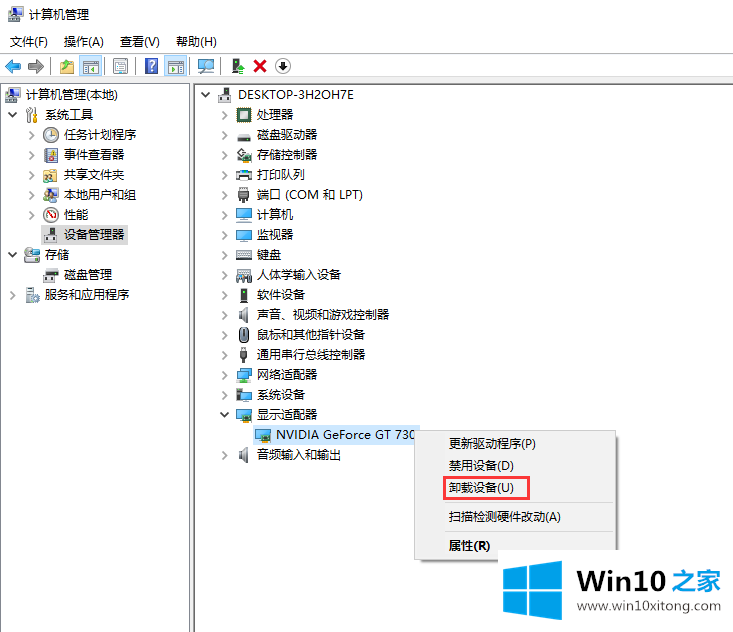
Task: Choose 更新驱动程序(P) in context menu
Action: pyautogui.click(x=515, y=444)
